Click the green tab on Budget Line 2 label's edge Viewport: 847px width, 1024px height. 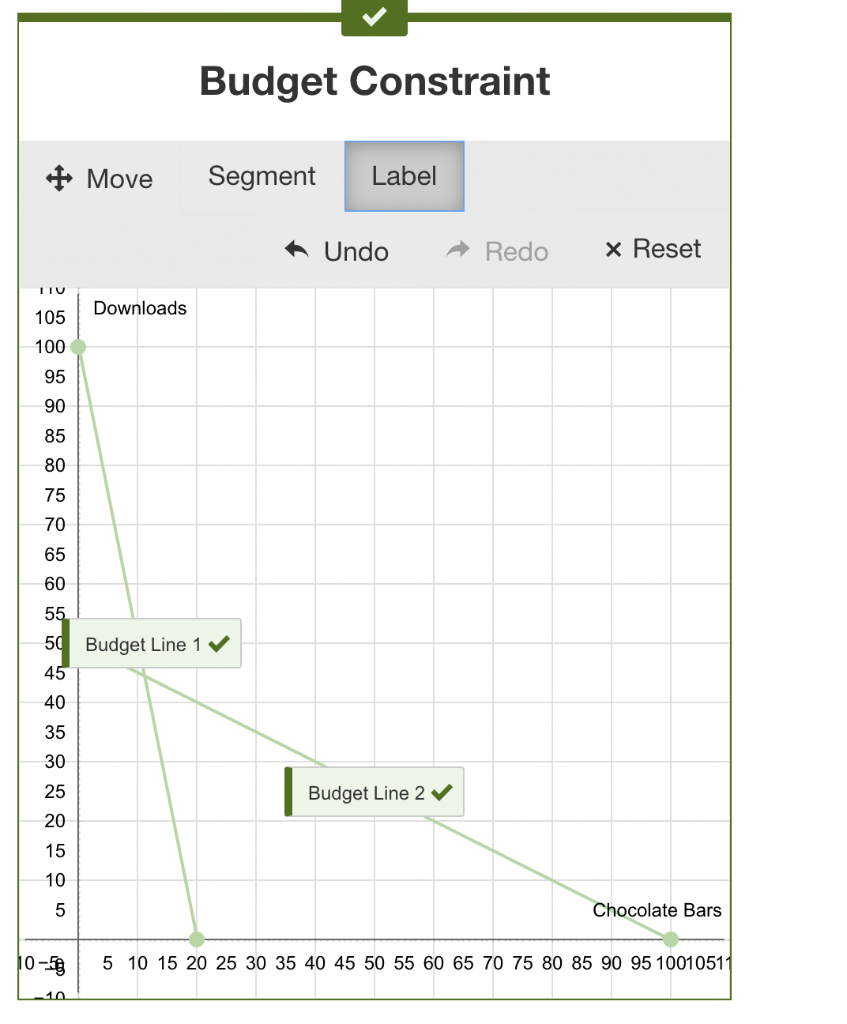(289, 792)
